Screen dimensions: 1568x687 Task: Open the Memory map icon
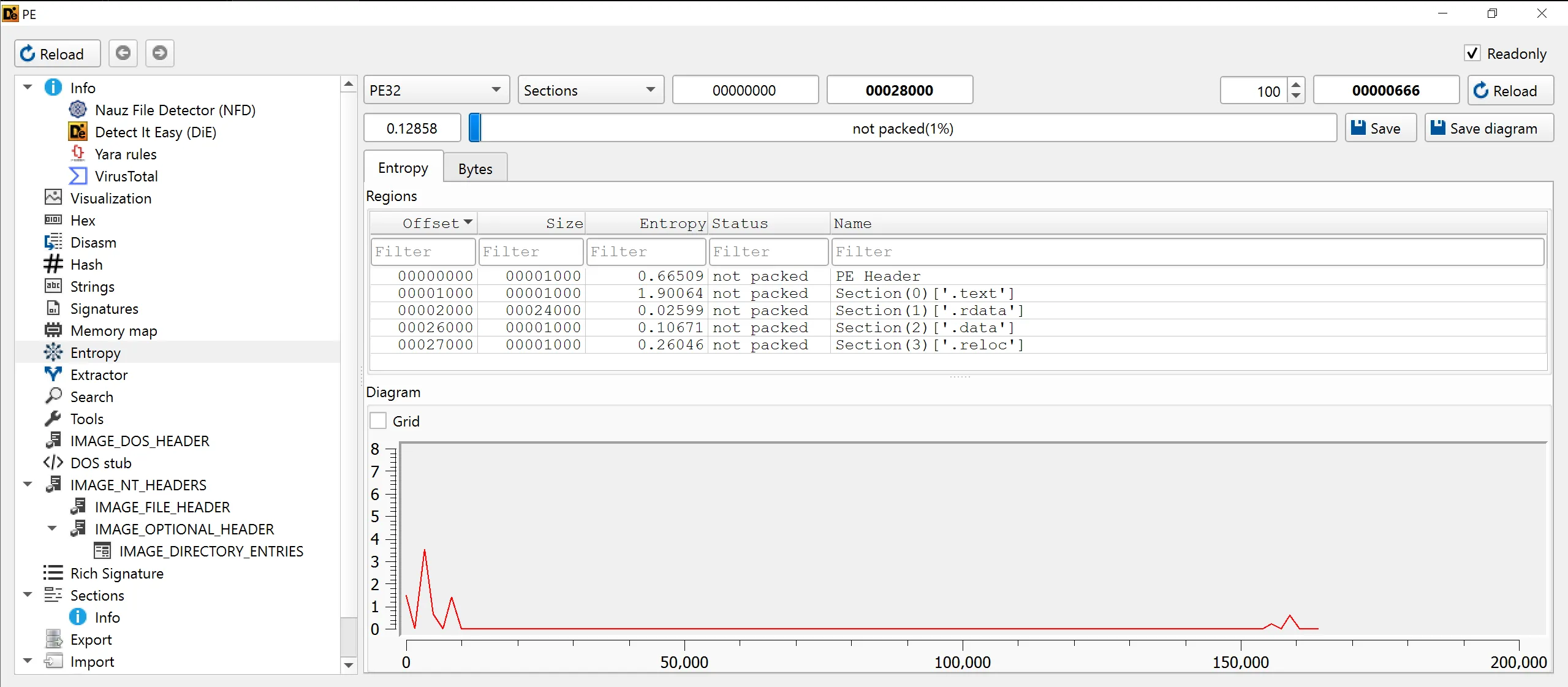click(53, 330)
